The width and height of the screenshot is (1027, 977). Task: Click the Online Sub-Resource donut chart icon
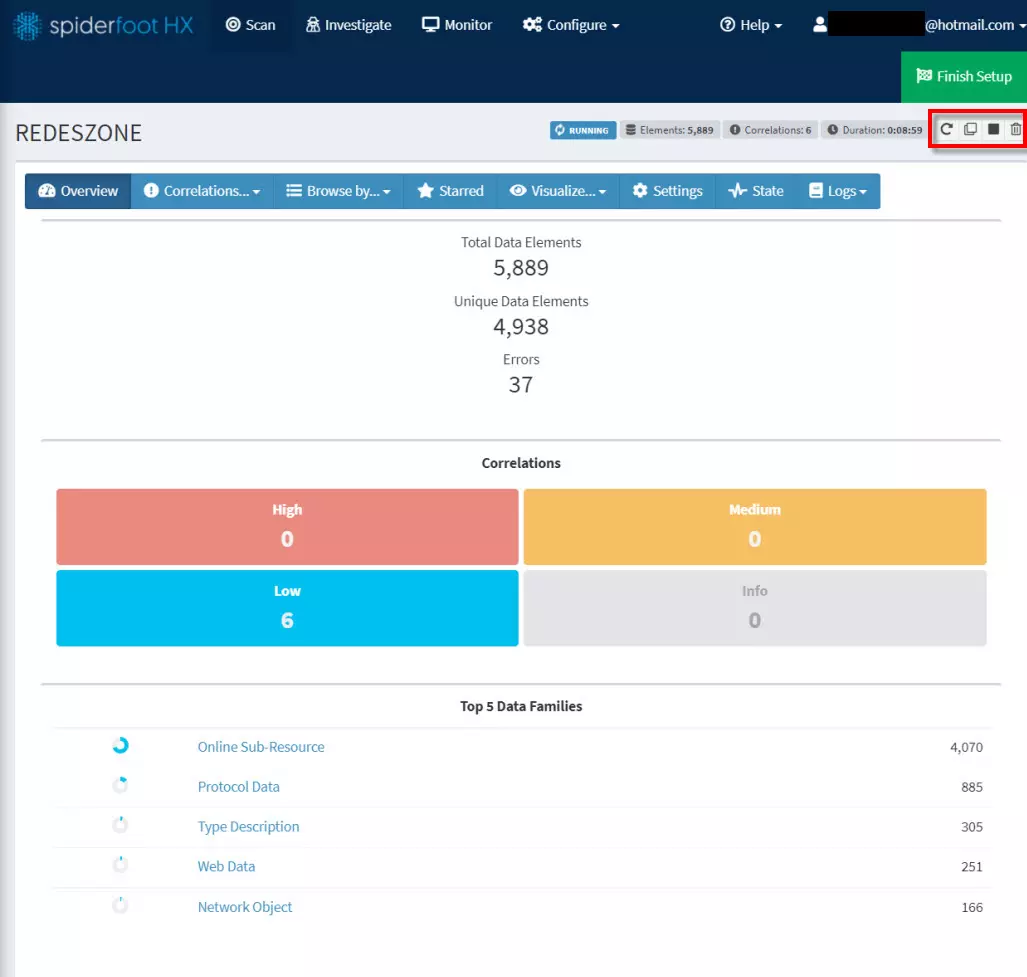(x=120, y=745)
